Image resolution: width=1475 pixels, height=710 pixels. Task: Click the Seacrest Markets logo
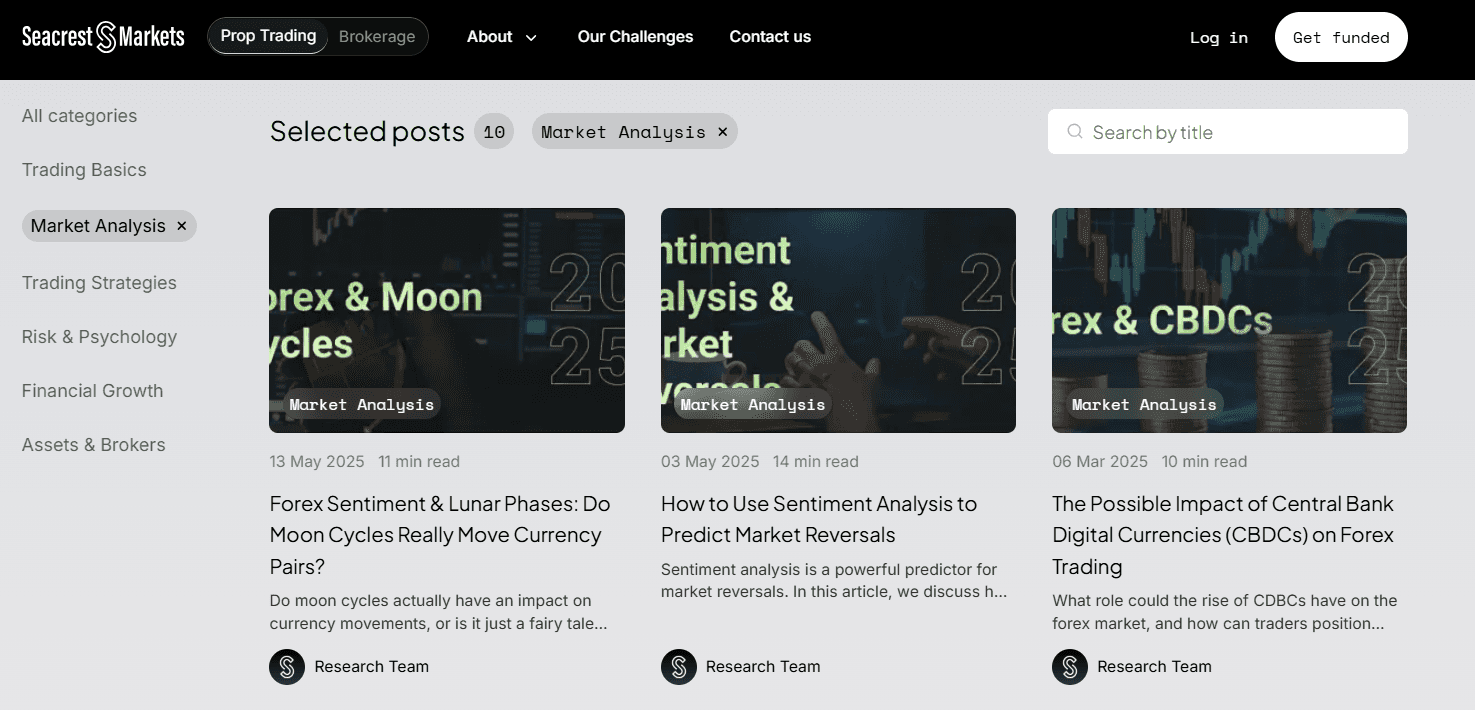coord(103,37)
